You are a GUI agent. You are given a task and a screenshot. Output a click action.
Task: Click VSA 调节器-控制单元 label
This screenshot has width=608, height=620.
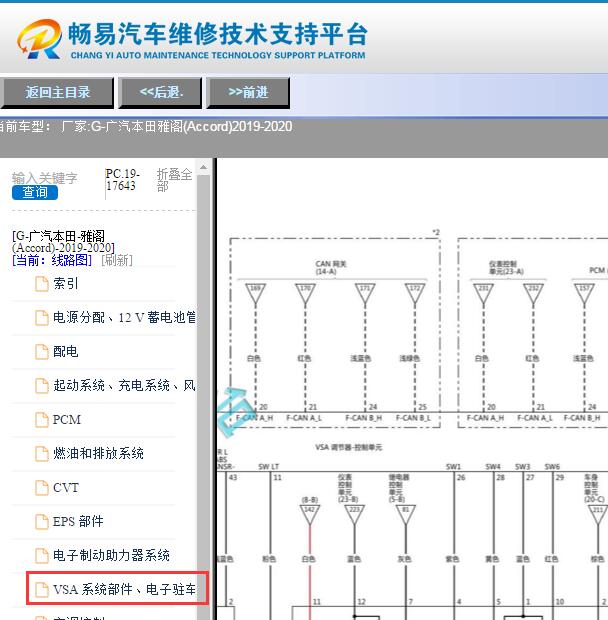pos(348,447)
